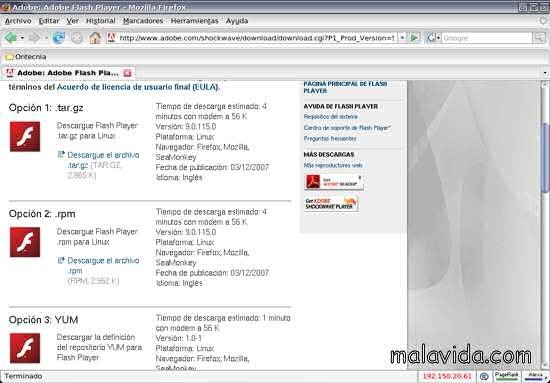
Task: Click the Terminado status text
Action: point(23,376)
